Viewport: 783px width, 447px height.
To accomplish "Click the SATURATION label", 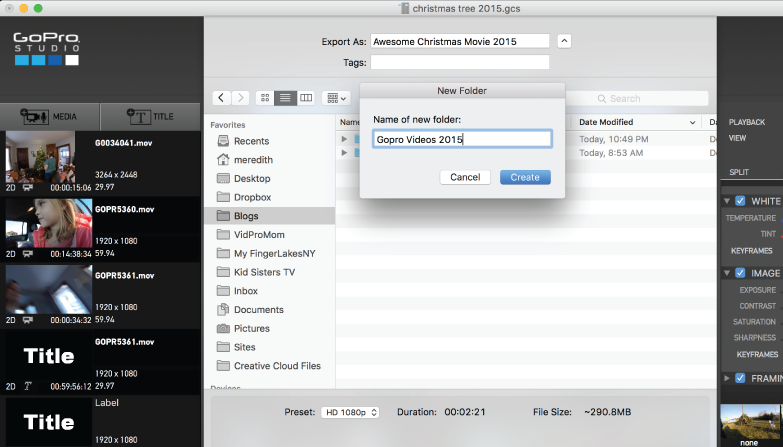I will (x=754, y=322).
